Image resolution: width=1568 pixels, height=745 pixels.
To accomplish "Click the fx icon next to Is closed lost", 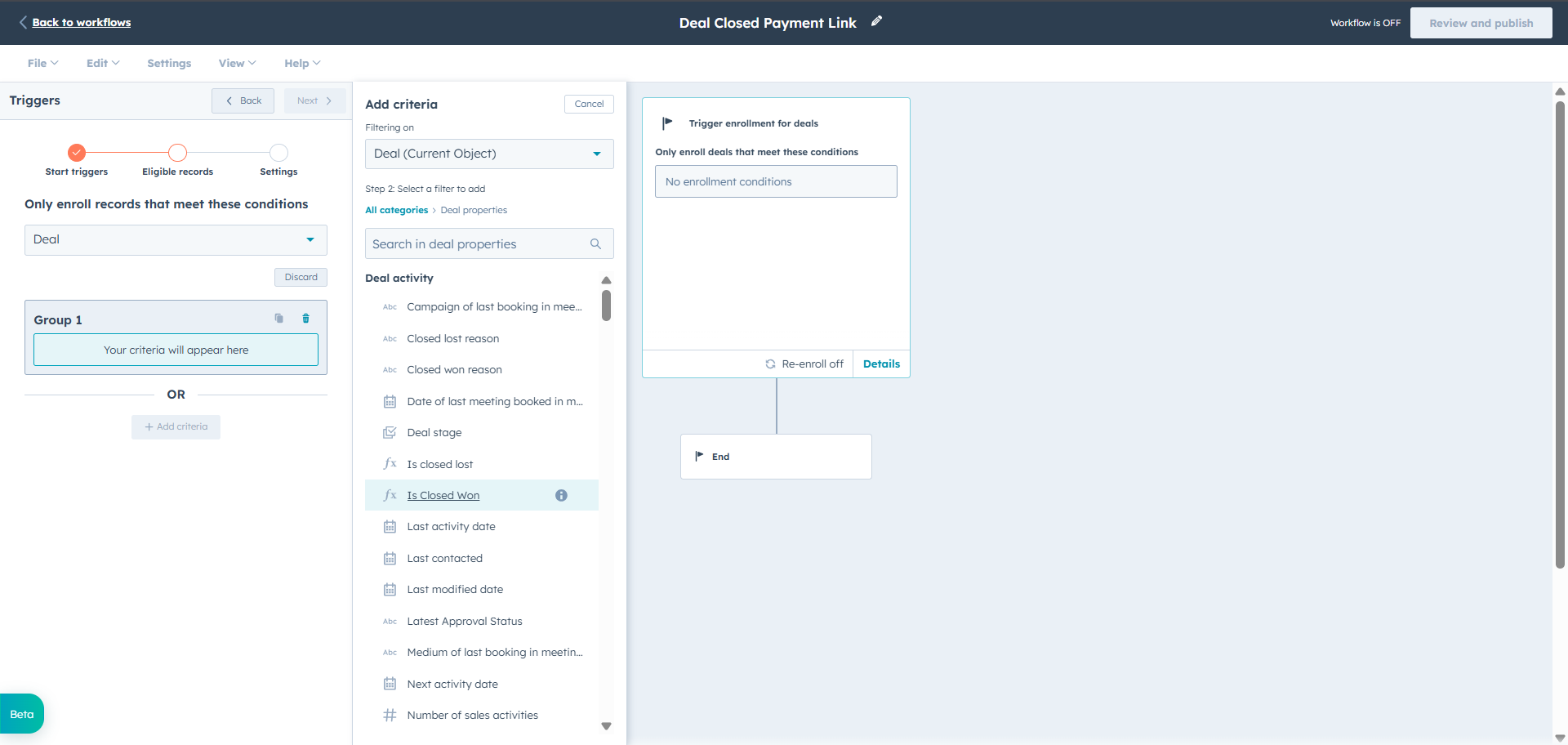I will pyautogui.click(x=390, y=464).
